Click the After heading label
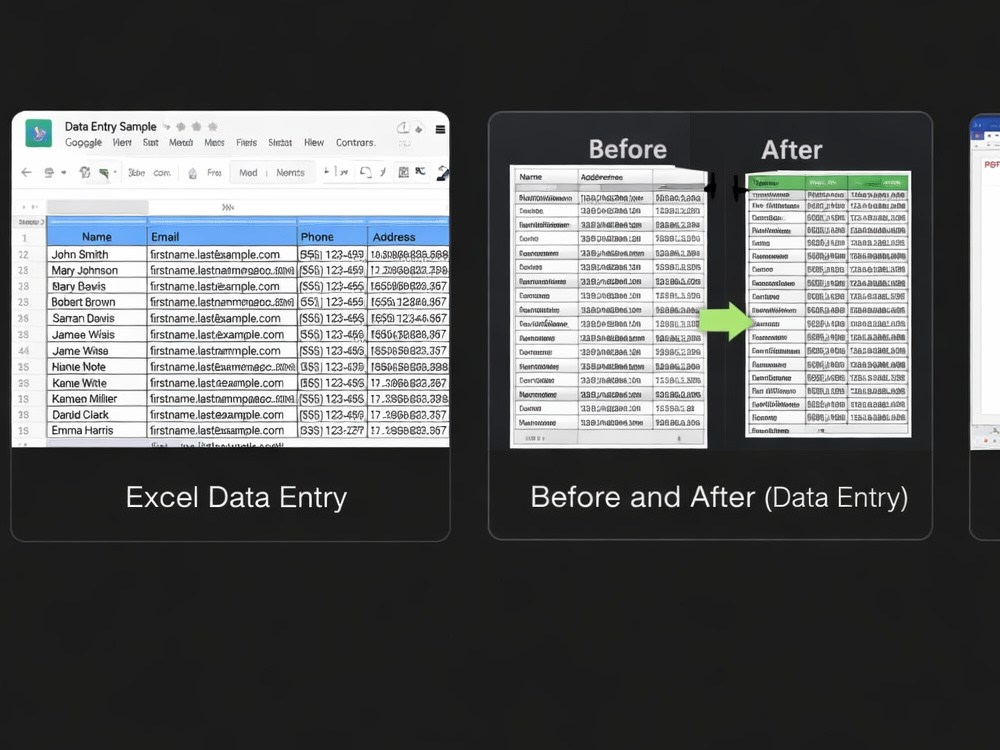This screenshot has width=1000, height=750. point(791,151)
